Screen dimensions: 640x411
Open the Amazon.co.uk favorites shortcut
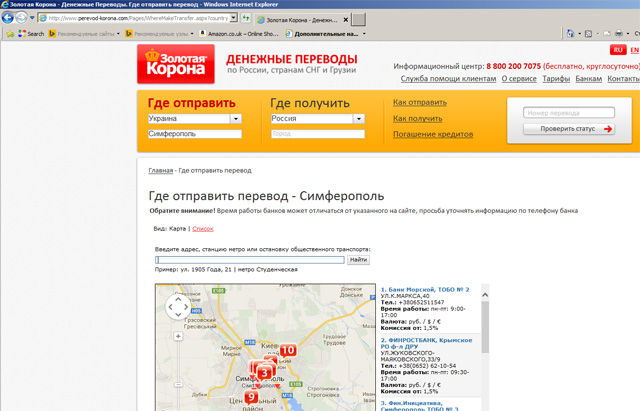coord(239,34)
